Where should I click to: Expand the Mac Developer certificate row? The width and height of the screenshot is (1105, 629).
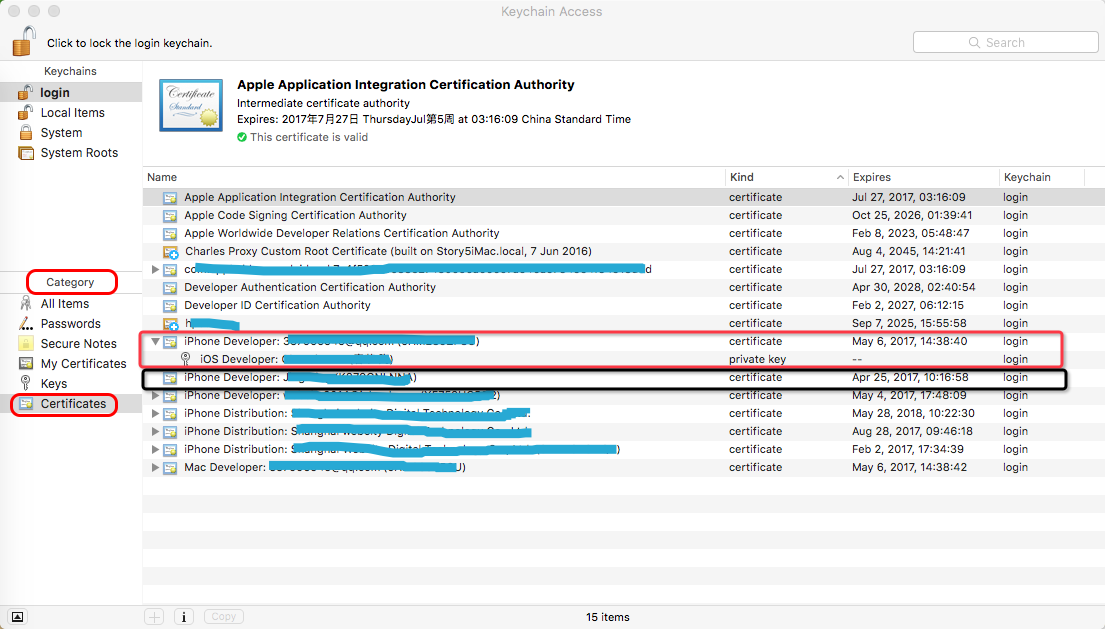155,467
